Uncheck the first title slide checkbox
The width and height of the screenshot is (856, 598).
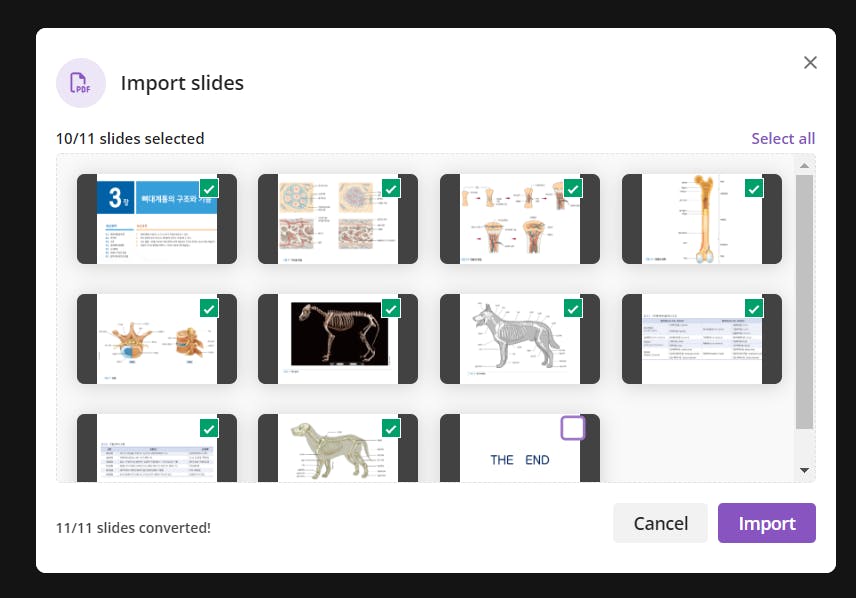pyautogui.click(x=209, y=188)
